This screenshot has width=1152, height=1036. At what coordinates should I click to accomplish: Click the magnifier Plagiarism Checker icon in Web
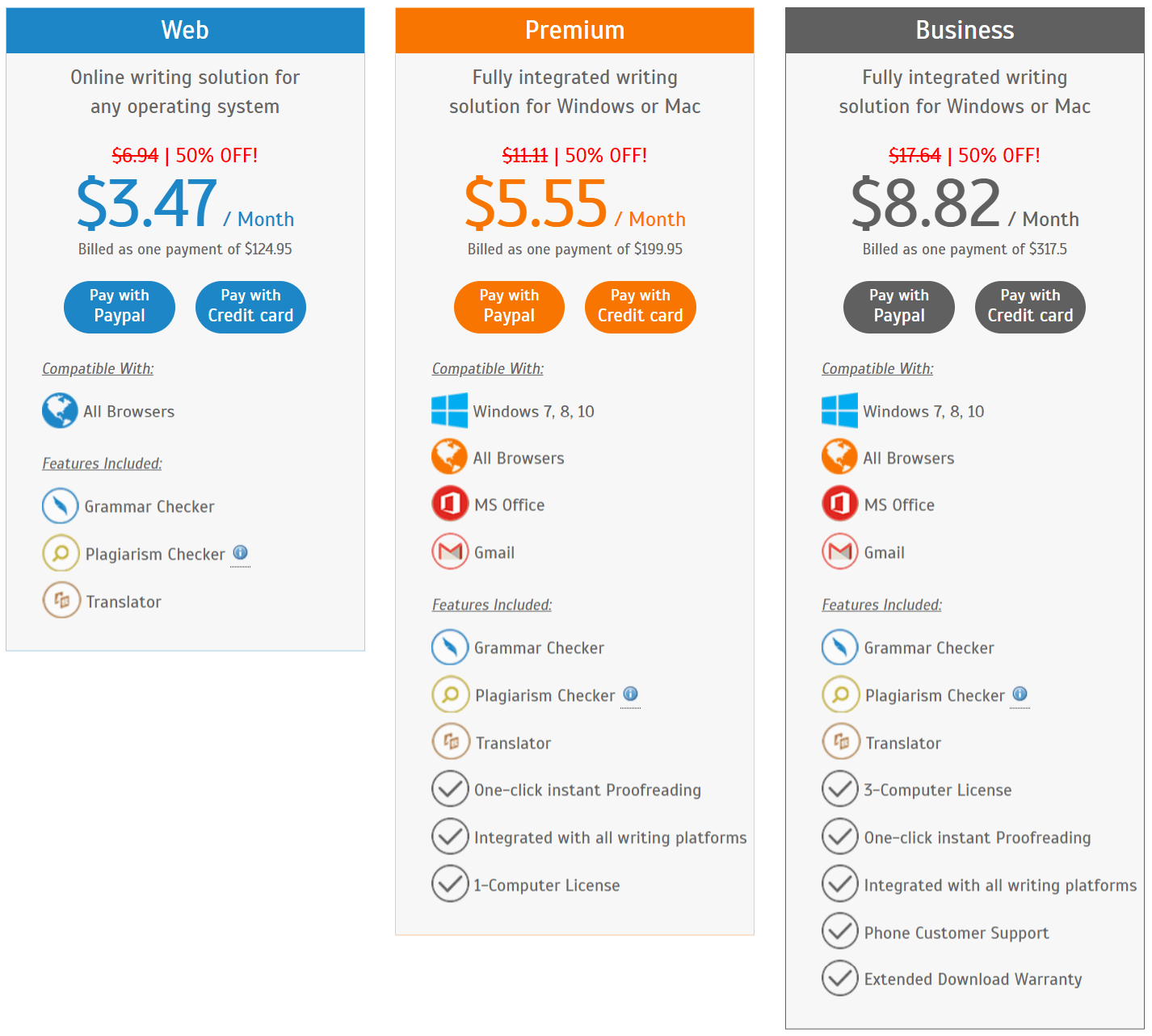[61, 553]
